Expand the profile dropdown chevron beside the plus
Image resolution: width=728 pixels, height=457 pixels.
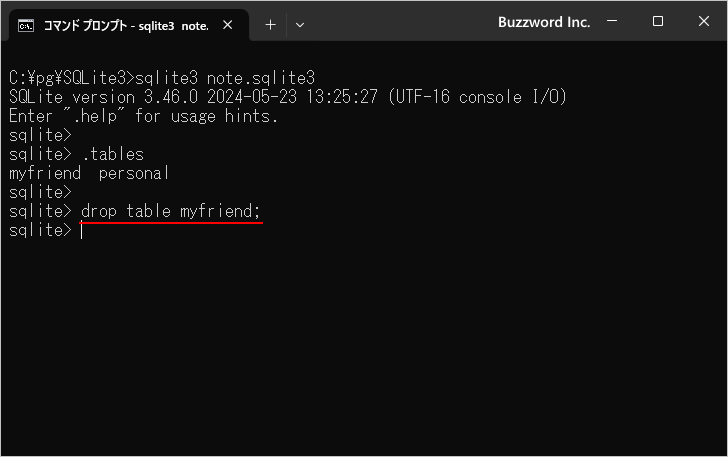pyautogui.click(x=300, y=24)
